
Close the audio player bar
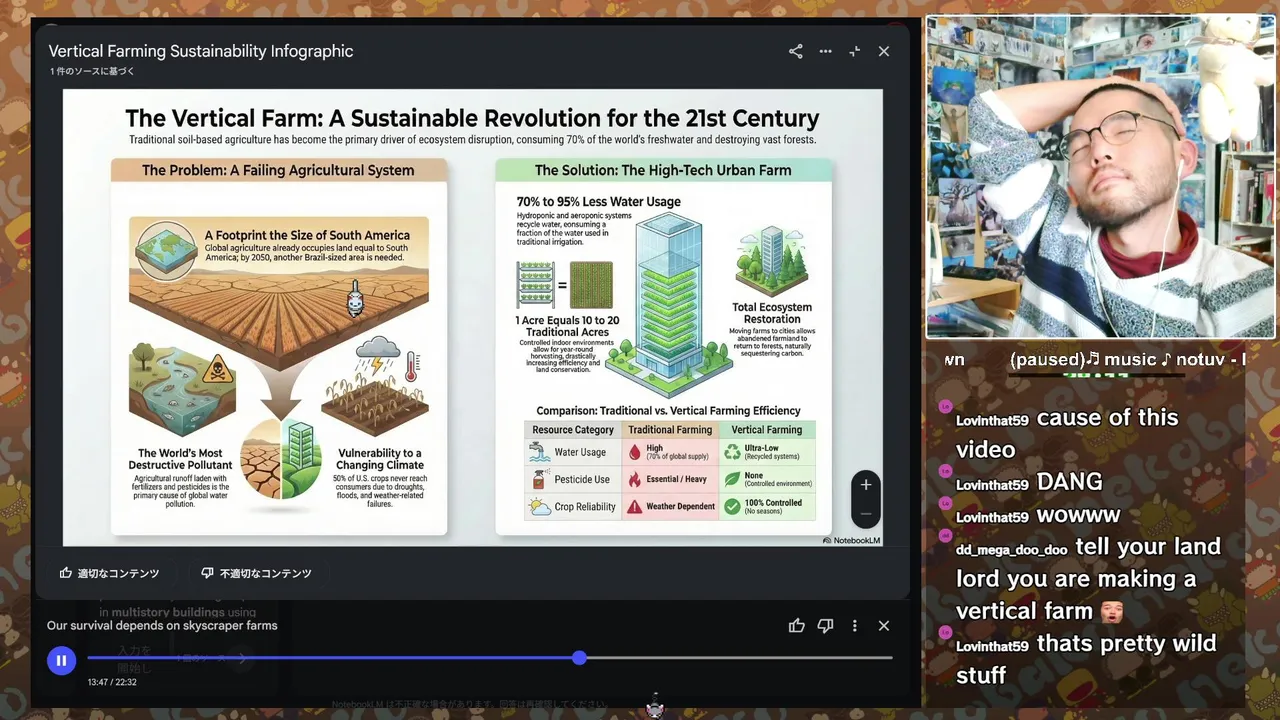(x=884, y=626)
